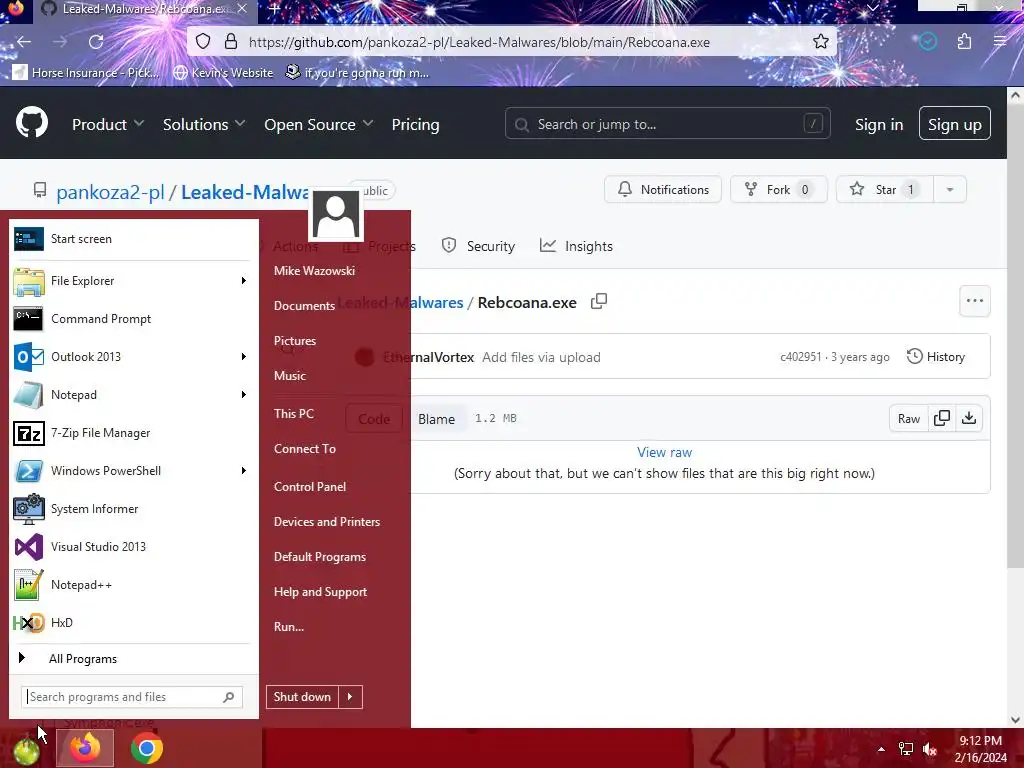Expand Notepad submenu arrow
Viewport: 1024px width, 768px height.
[243, 394]
